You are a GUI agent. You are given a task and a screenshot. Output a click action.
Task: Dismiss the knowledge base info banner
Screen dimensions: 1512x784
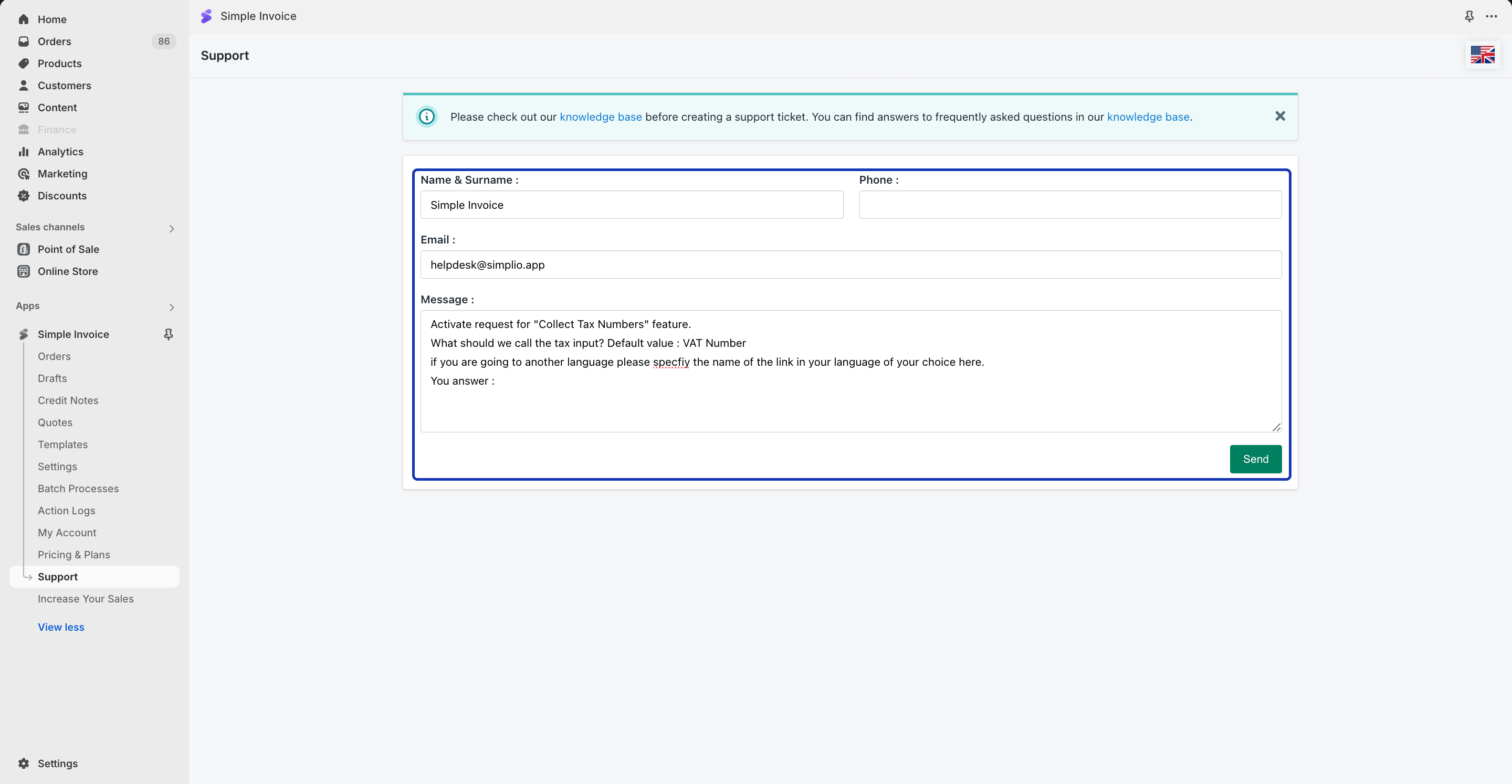coord(1279,116)
